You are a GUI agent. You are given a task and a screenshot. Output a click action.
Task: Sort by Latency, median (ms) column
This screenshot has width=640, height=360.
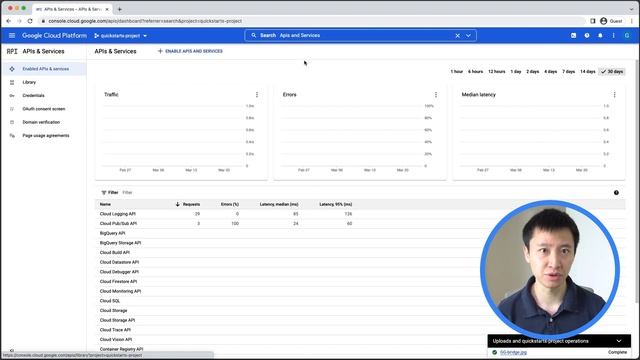pos(279,204)
